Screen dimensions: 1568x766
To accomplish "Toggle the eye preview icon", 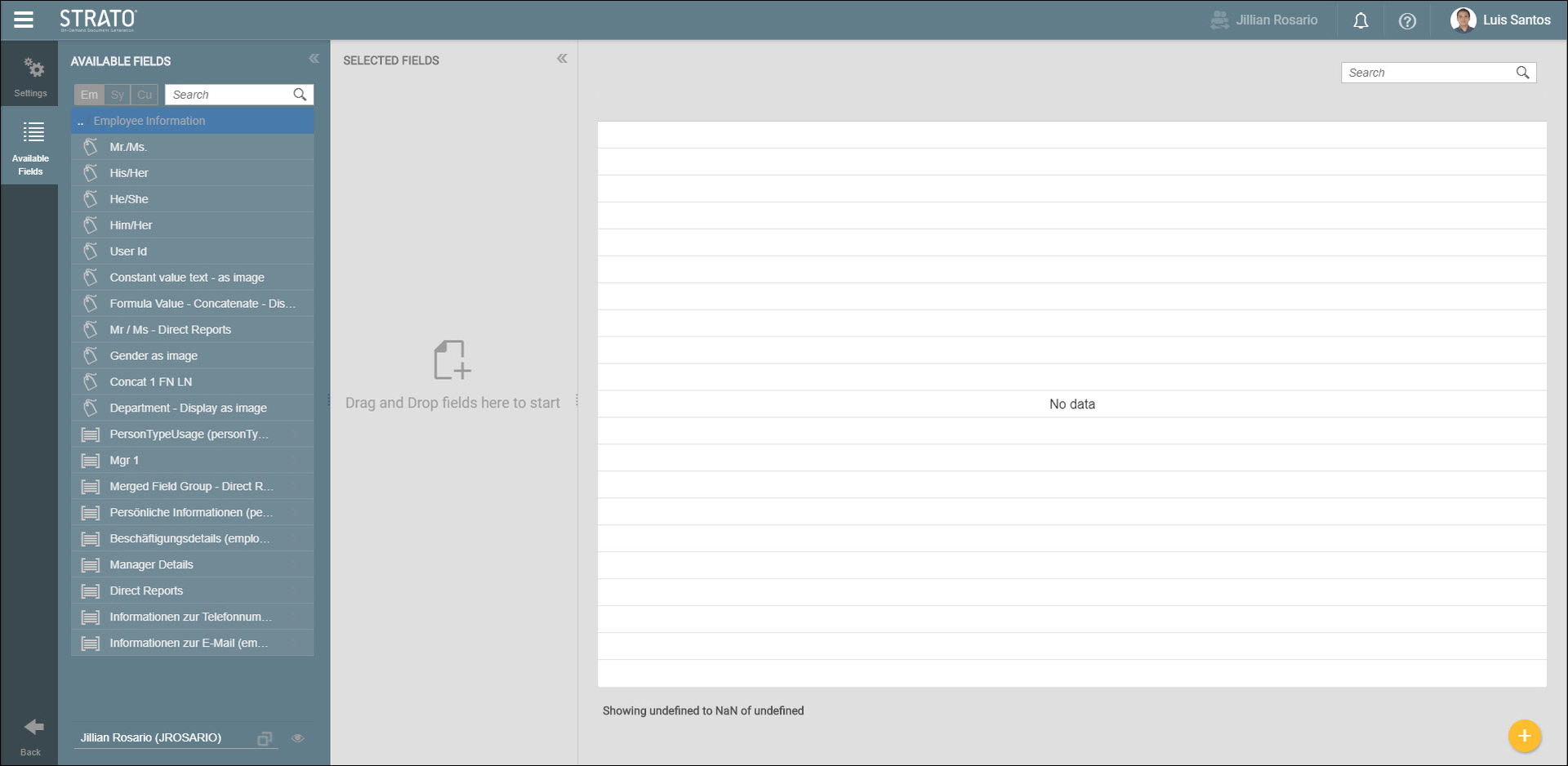I will coord(298,738).
